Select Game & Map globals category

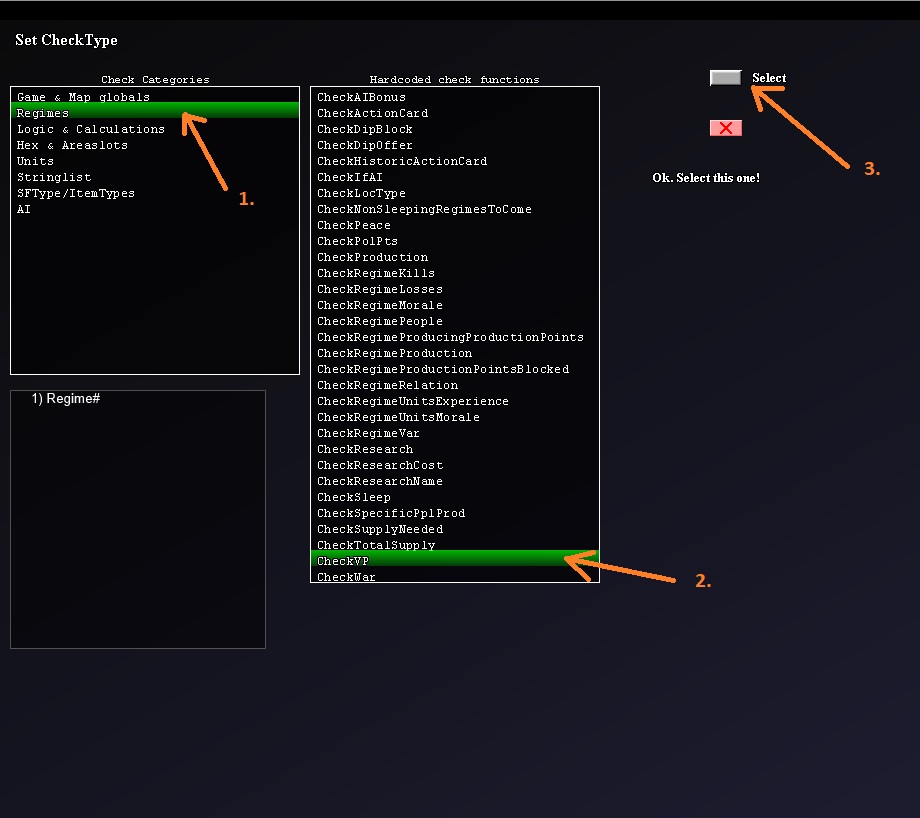click(x=155, y=97)
